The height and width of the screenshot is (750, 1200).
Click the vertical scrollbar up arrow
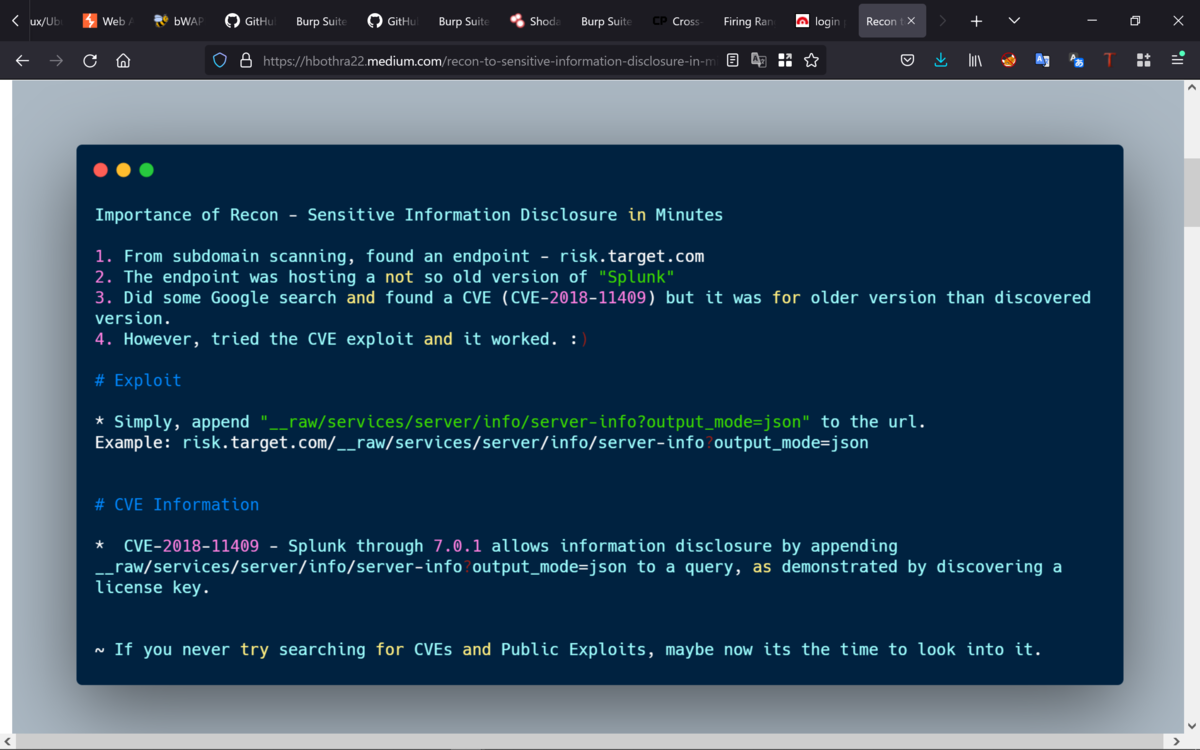click(1192, 88)
